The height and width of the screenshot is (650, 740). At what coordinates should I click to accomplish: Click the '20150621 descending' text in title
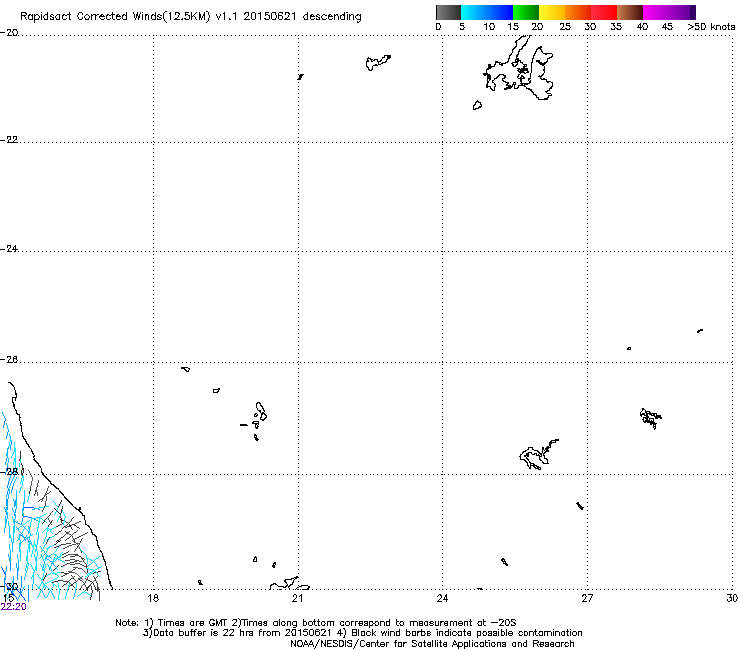click(x=303, y=16)
